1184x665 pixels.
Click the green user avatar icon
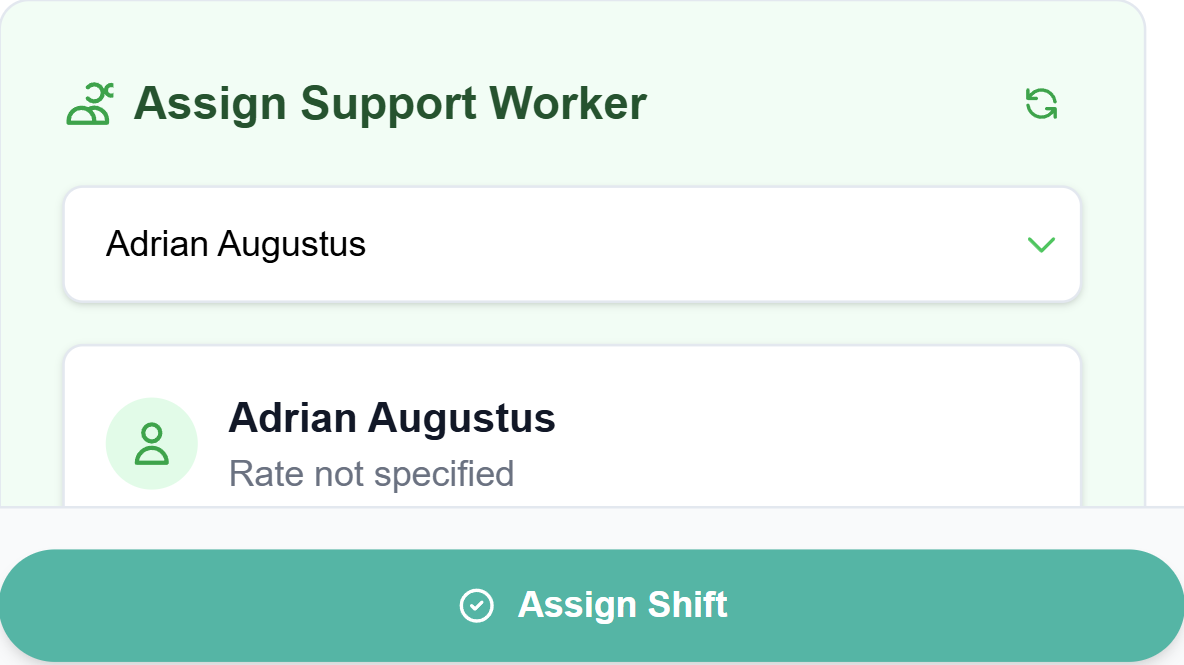tap(152, 444)
